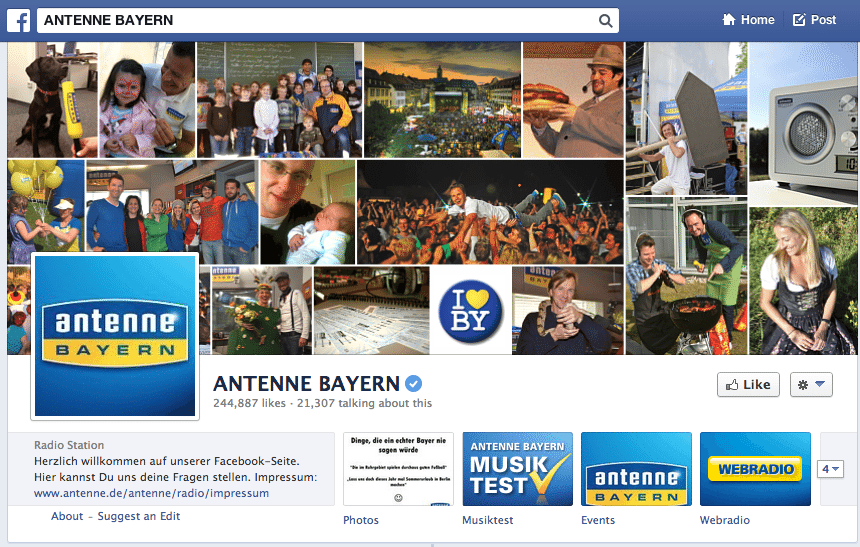Viewport: 860px width, 547px height.
Task: Click the night festival square cover photo
Action: coord(443,100)
